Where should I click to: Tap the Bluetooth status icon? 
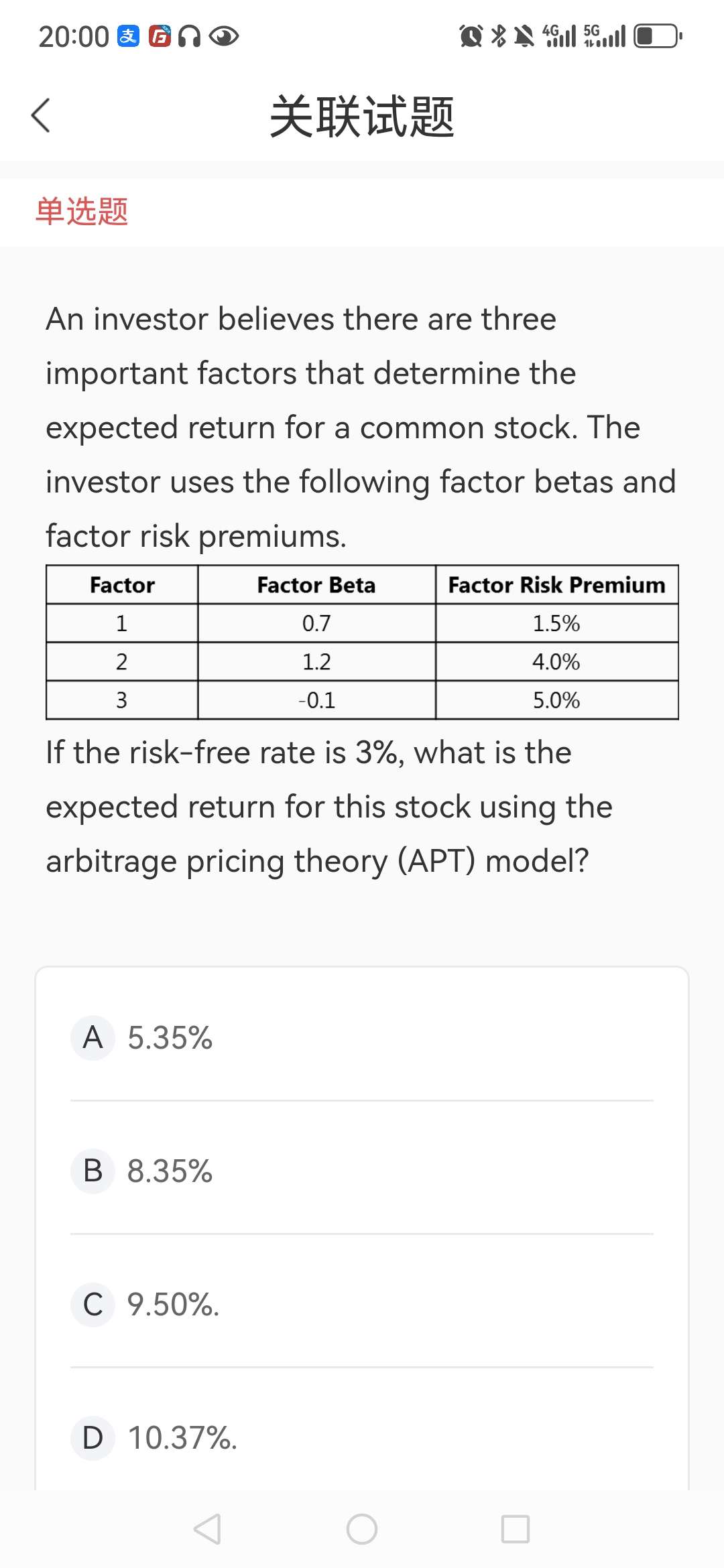(x=499, y=36)
